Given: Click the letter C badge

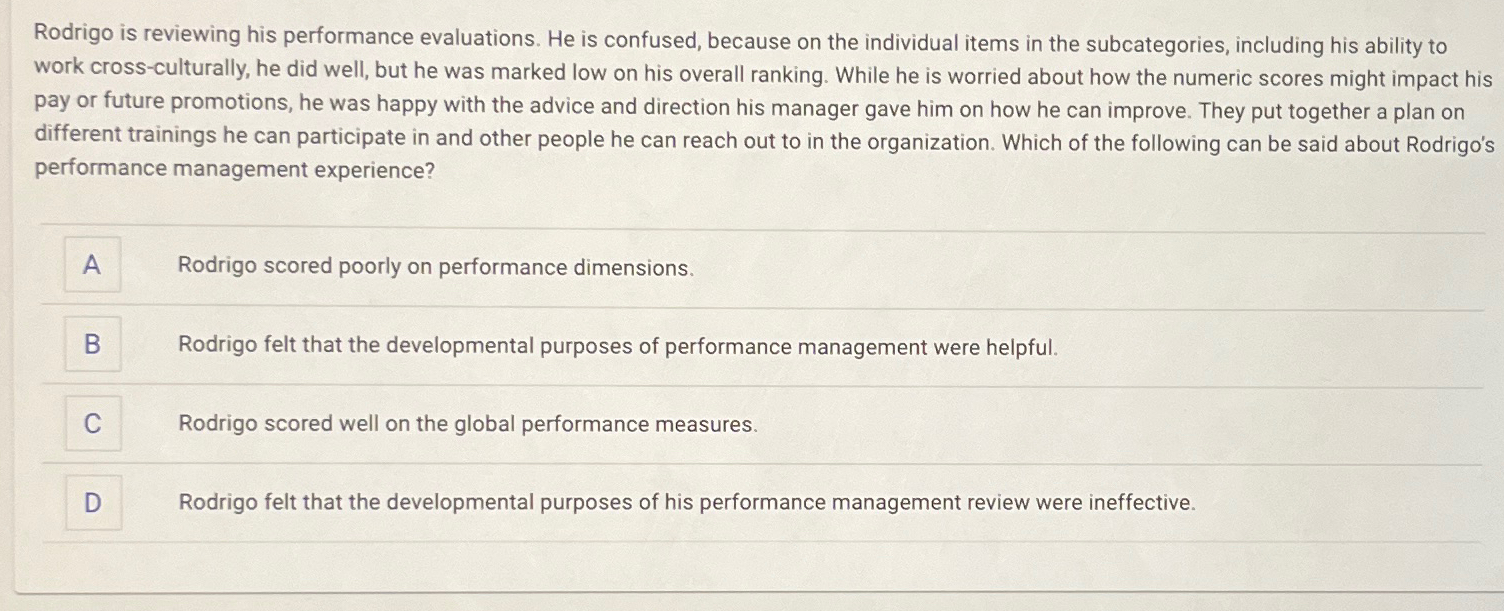Looking at the screenshot, I should [92, 423].
